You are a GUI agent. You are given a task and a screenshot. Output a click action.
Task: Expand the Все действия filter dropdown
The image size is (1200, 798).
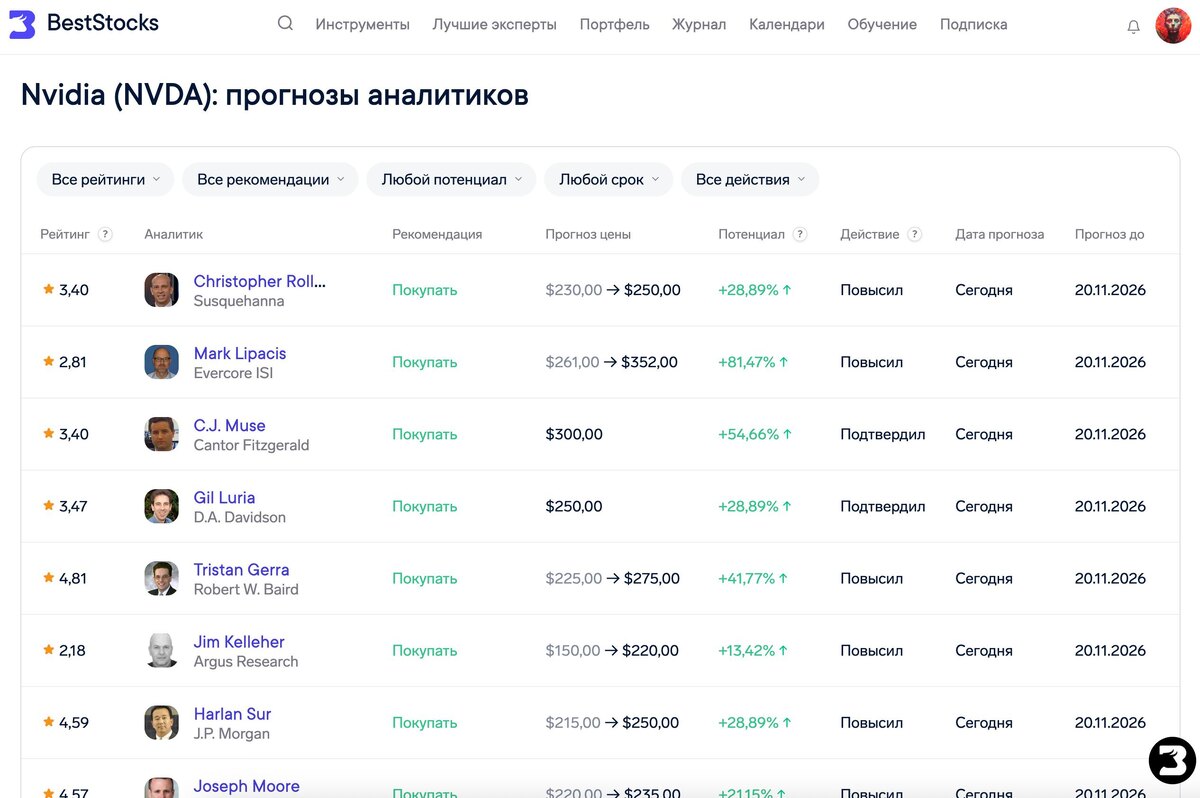pos(750,180)
